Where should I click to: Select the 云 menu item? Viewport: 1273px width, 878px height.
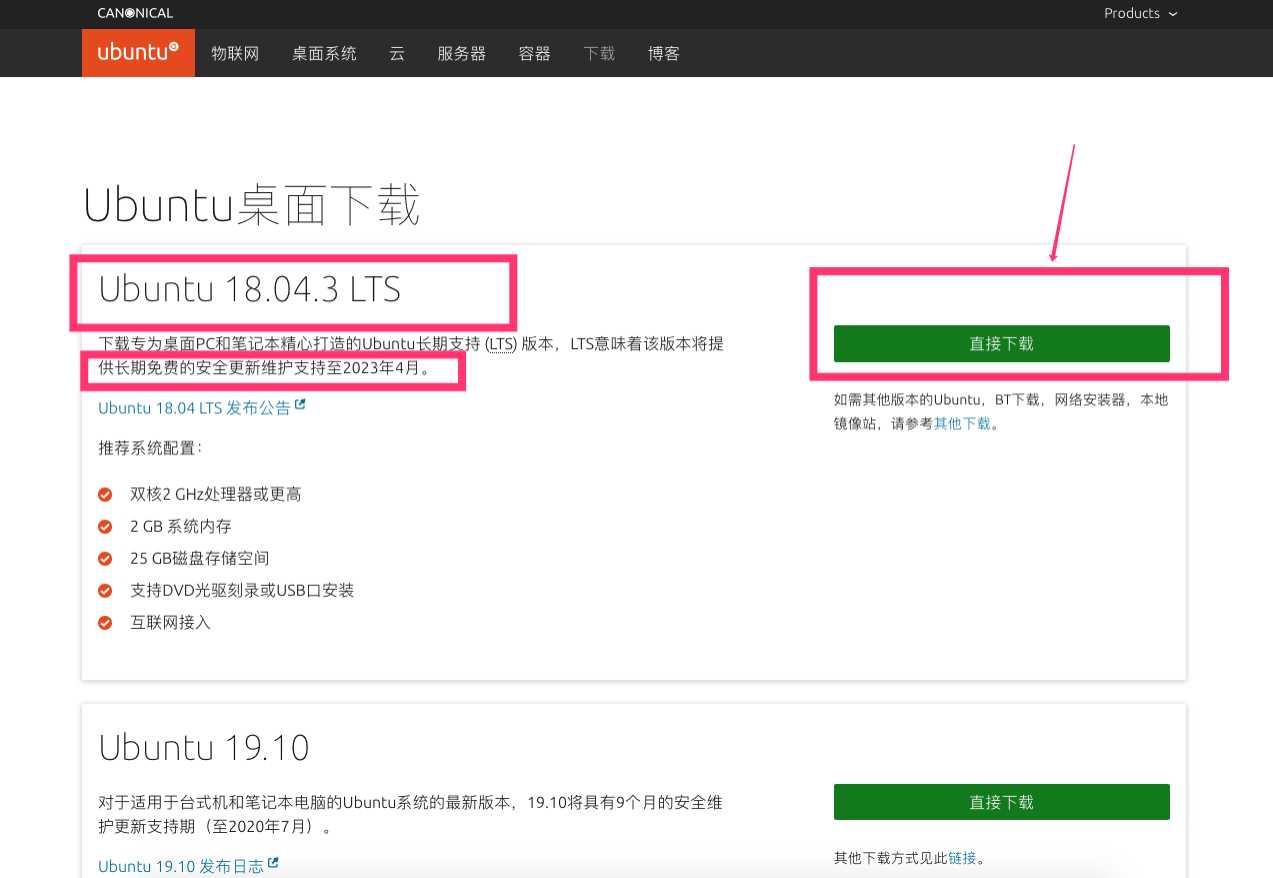click(x=397, y=54)
